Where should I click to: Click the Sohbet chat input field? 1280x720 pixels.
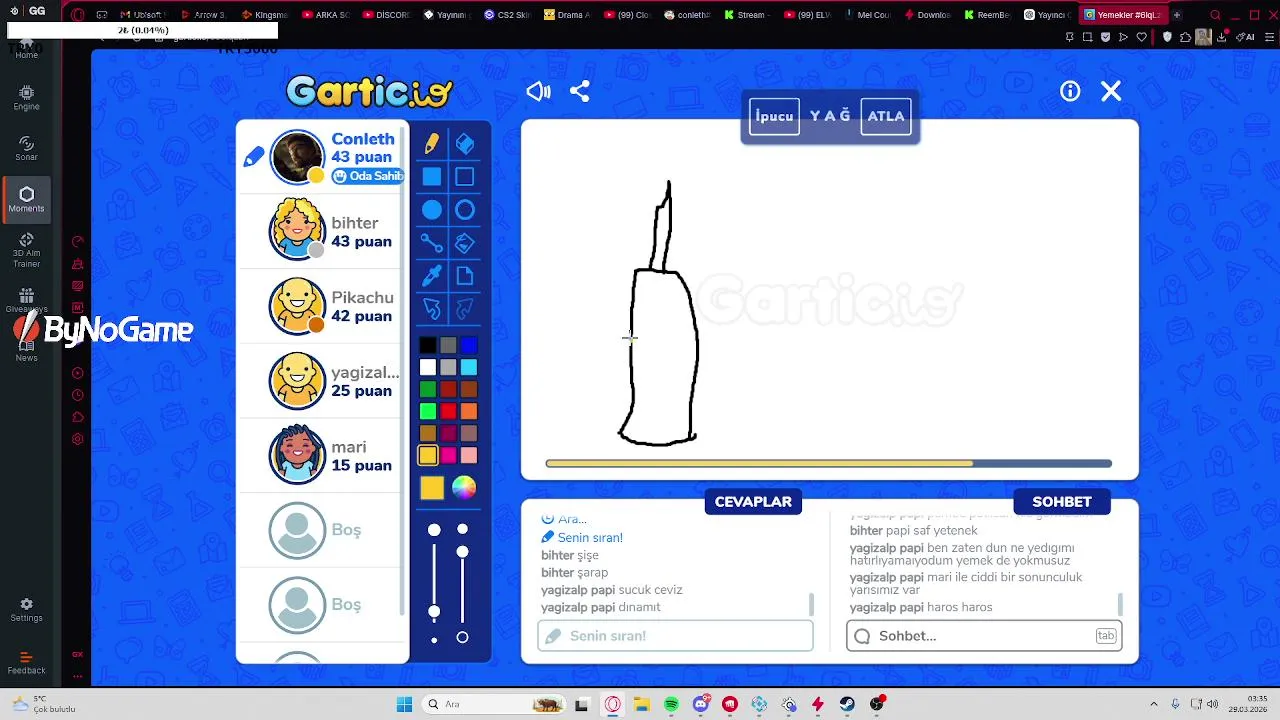(984, 636)
